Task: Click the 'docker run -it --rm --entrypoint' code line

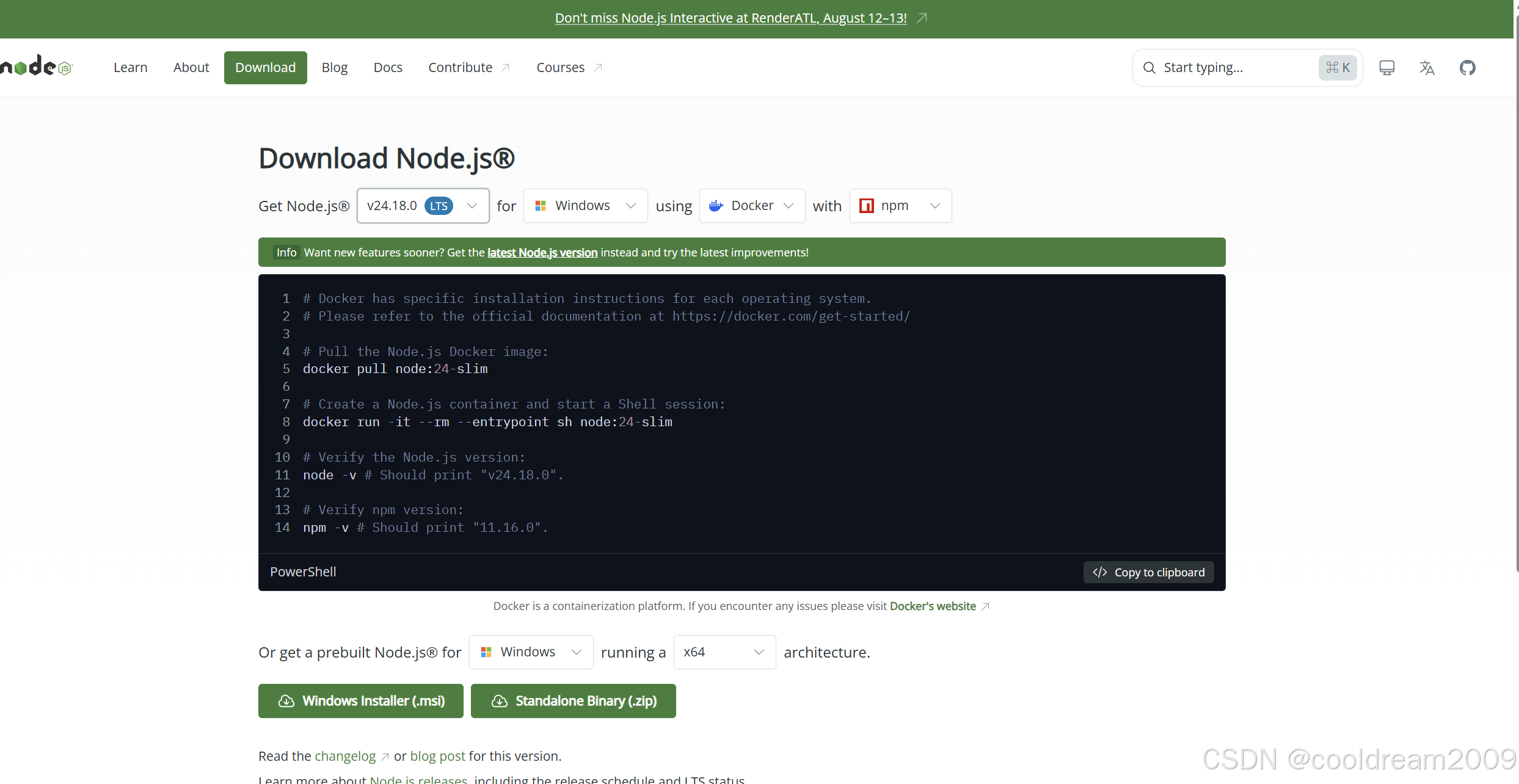Action: (487, 422)
